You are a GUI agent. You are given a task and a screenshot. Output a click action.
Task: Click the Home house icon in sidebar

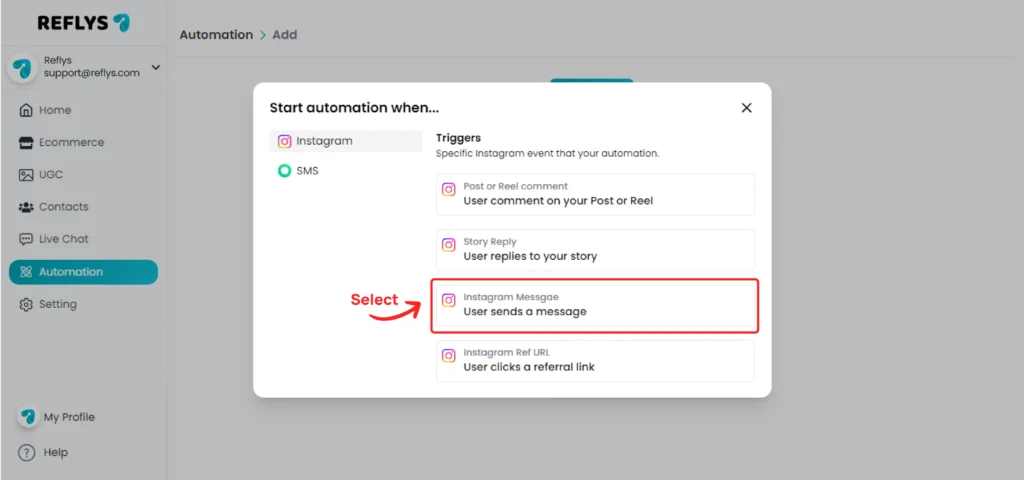(25, 110)
